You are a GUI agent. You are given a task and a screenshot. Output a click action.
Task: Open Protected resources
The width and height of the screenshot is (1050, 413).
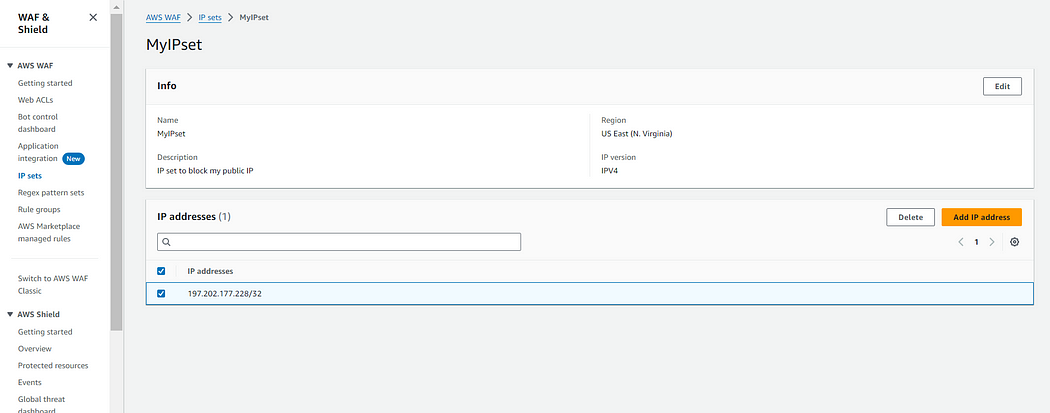pos(53,365)
